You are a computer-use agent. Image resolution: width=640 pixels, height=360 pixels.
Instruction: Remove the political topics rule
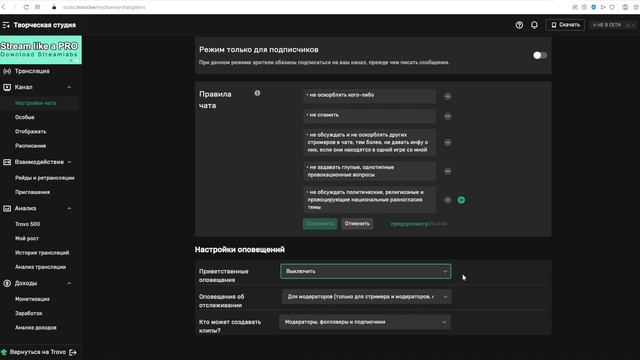(447, 200)
